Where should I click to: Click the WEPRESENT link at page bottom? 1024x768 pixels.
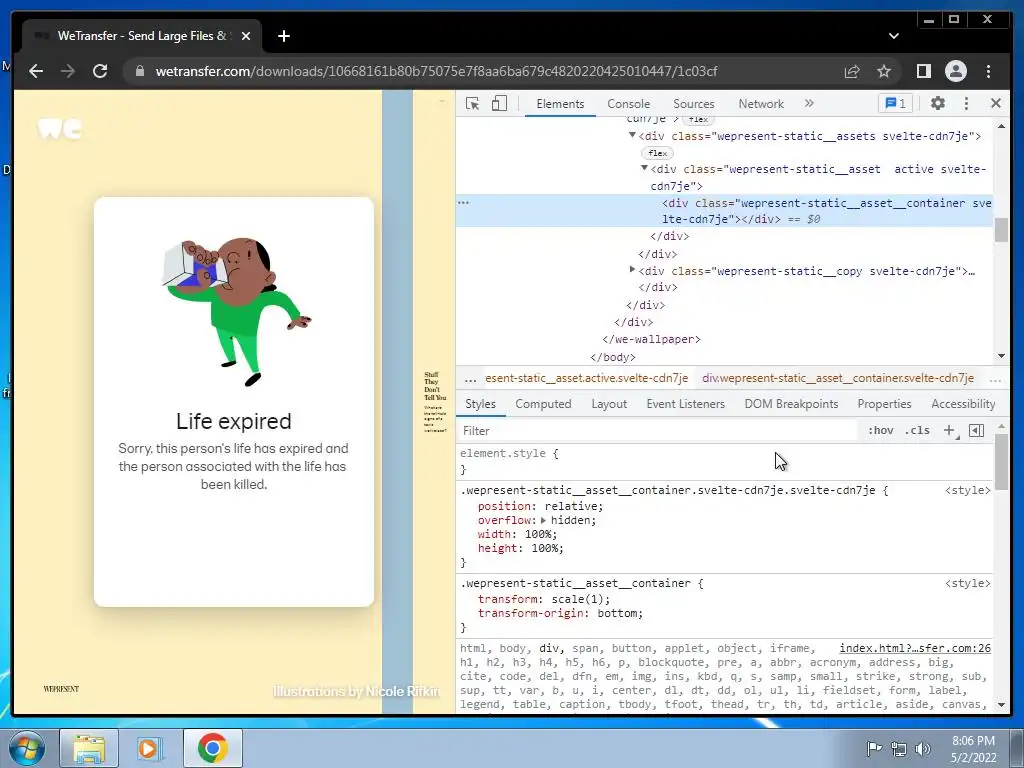pos(61,689)
